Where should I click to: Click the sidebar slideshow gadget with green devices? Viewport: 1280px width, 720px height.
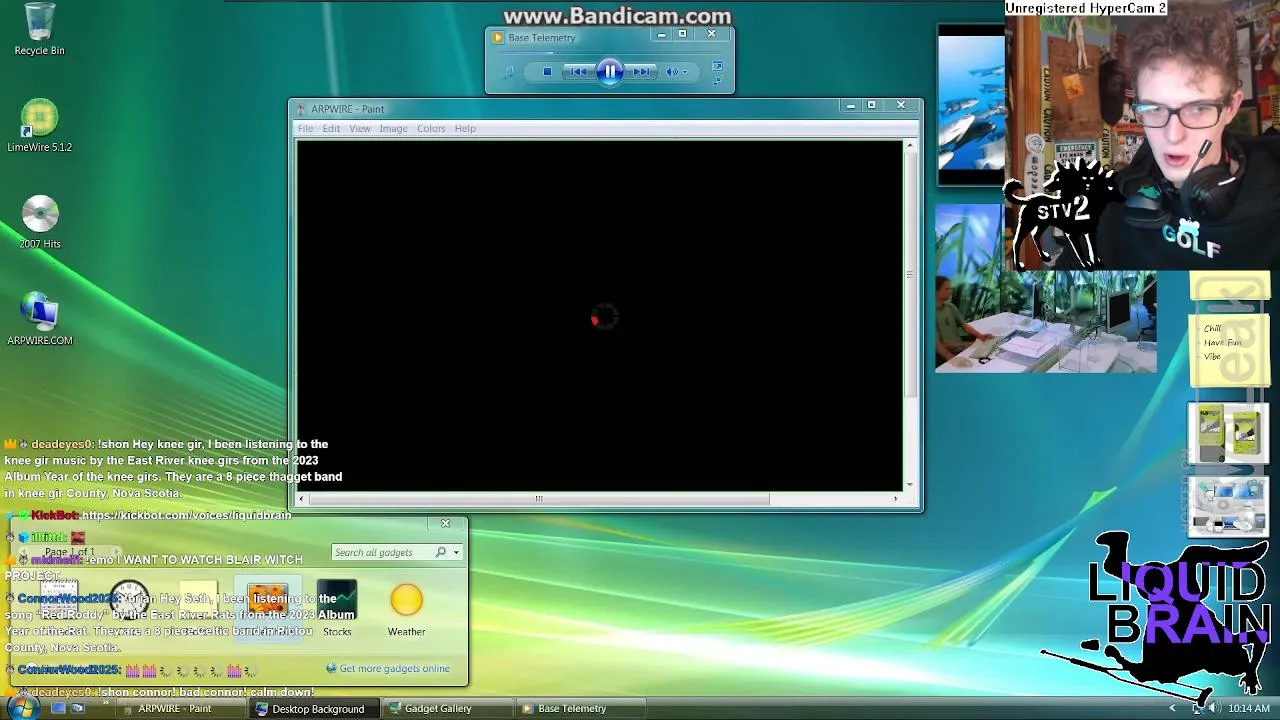(x=1228, y=433)
